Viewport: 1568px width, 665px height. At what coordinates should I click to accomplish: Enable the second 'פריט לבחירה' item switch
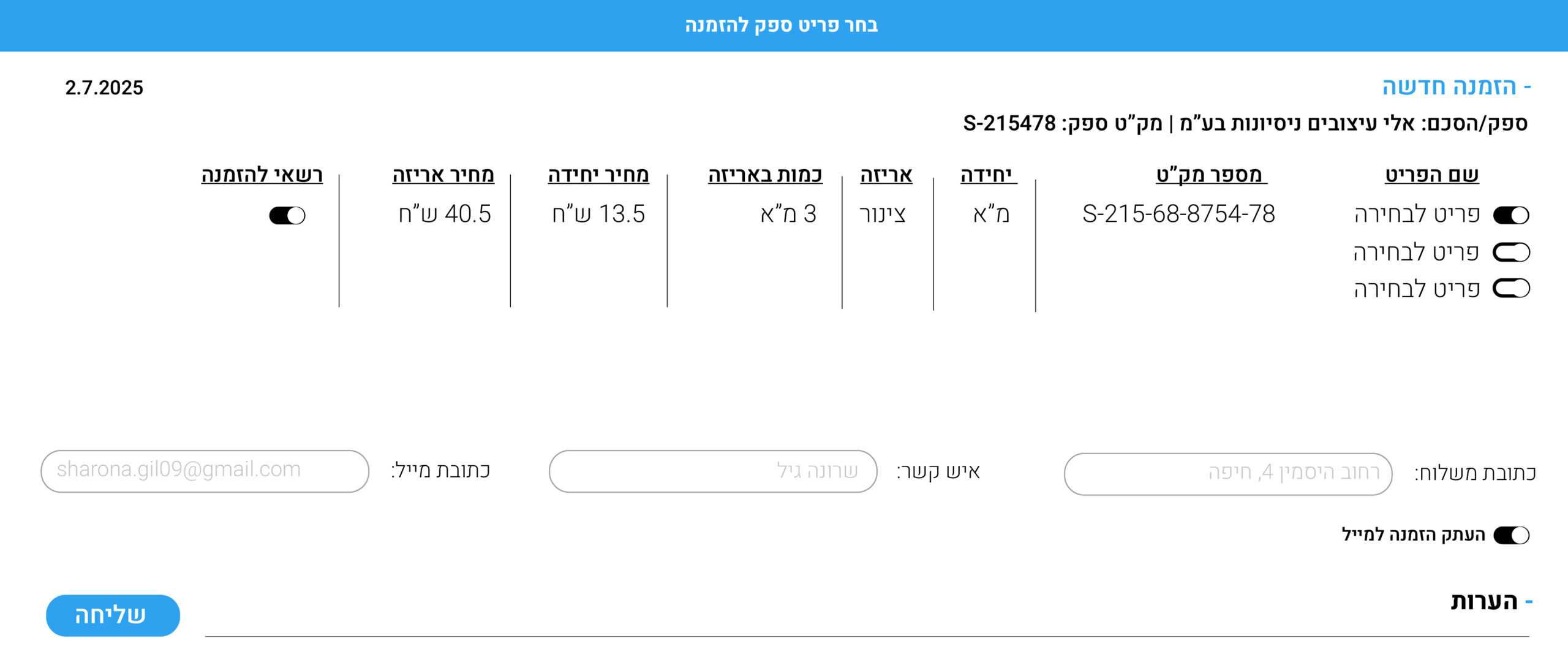[1511, 252]
